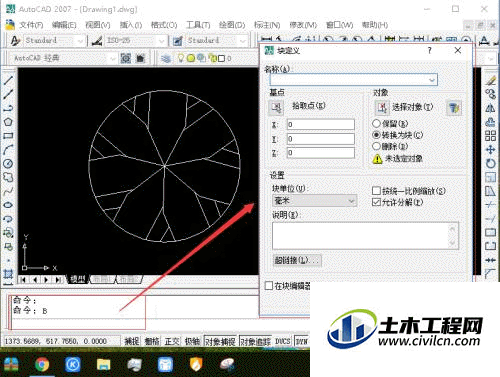The width and height of the screenshot is (500, 377).
Task: Click the Text Style icon
Action: (x=15, y=41)
